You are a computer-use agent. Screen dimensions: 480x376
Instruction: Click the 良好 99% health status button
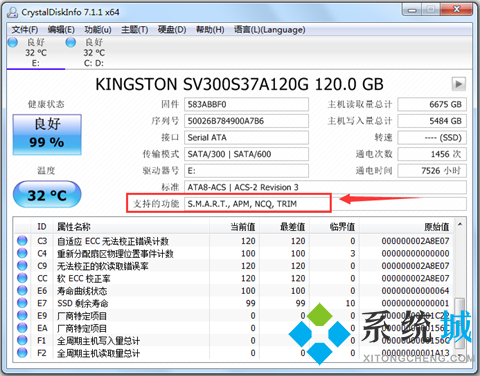[47, 135]
